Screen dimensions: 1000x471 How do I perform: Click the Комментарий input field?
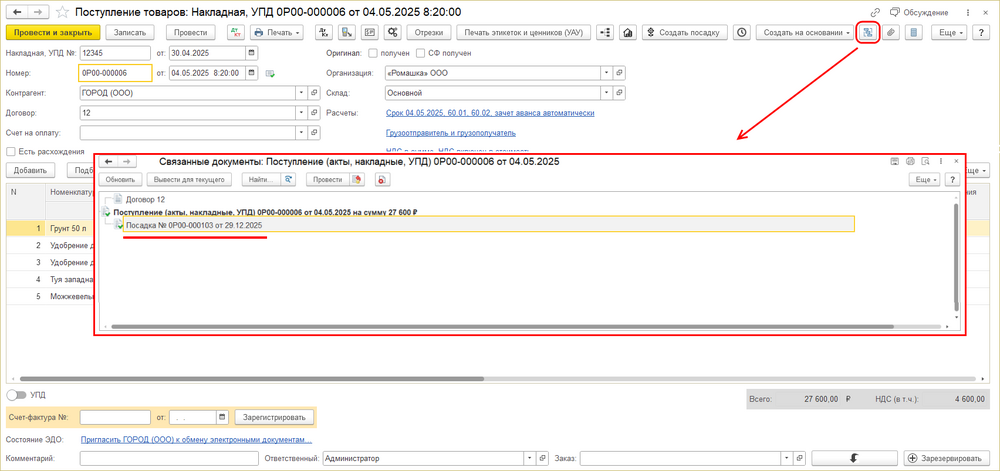[169, 458]
